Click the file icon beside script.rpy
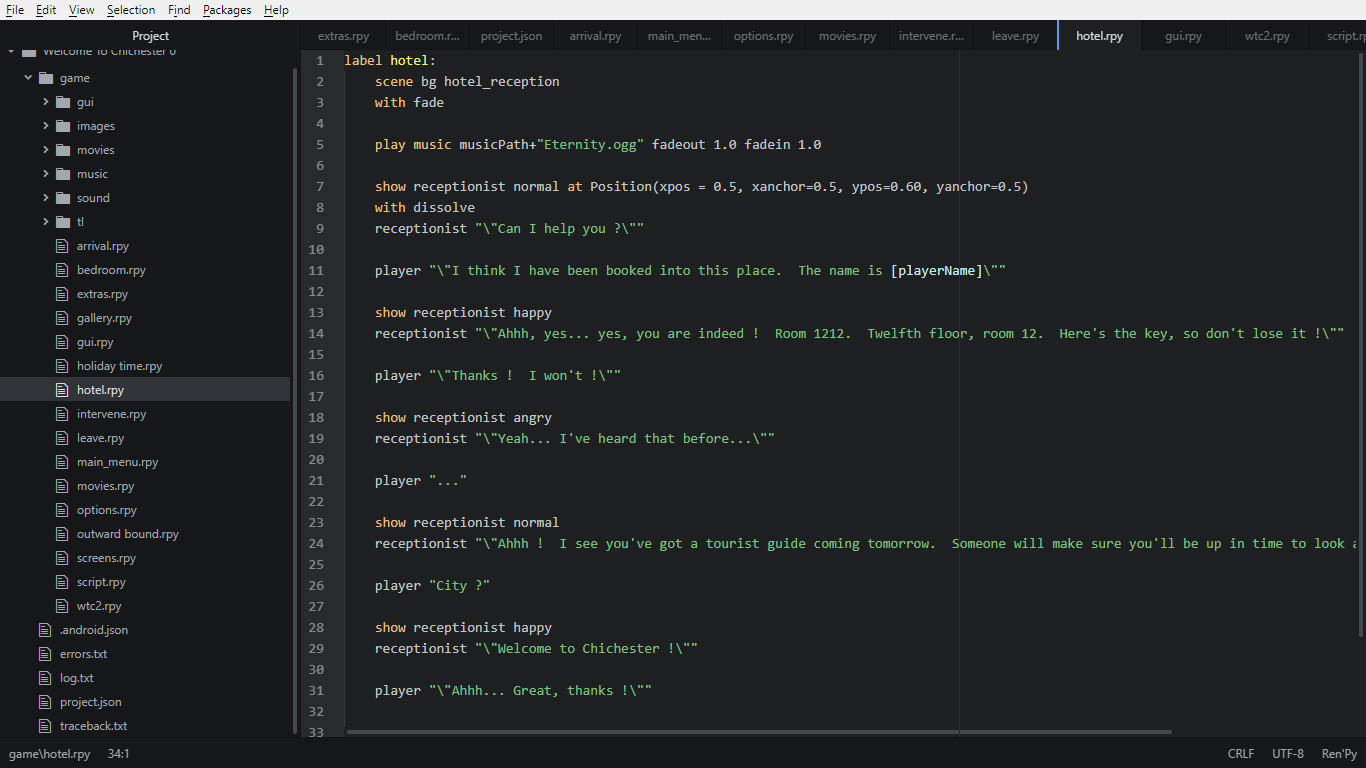Screen dimensions: 1366x768 point(61,581)
